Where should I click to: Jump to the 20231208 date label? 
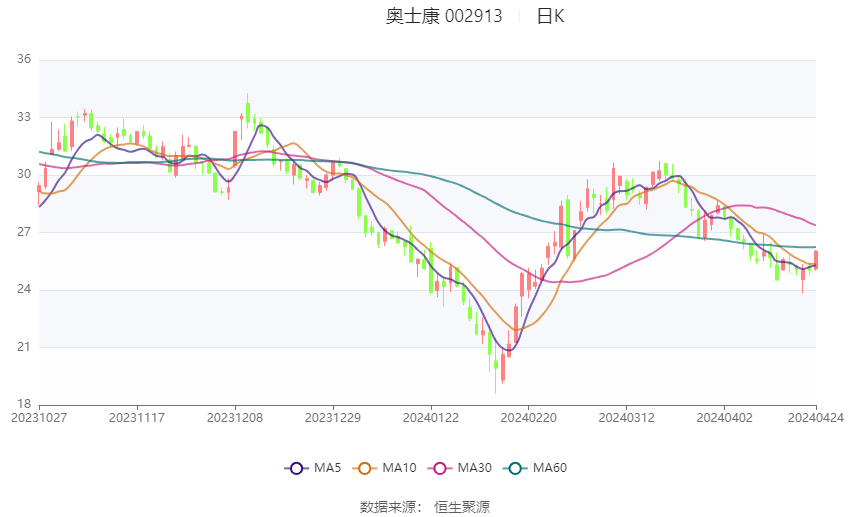click(x=236, y=417)
